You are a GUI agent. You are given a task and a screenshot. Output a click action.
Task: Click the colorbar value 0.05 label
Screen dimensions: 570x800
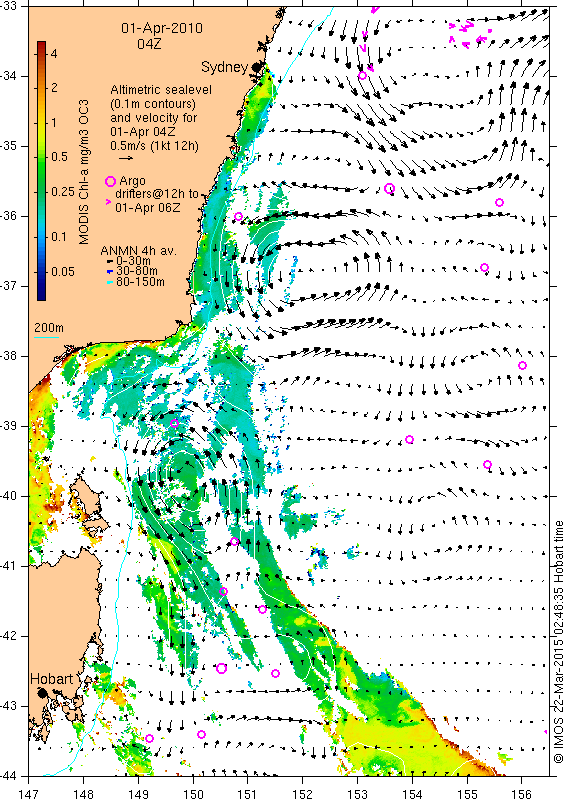click(62, 271)
